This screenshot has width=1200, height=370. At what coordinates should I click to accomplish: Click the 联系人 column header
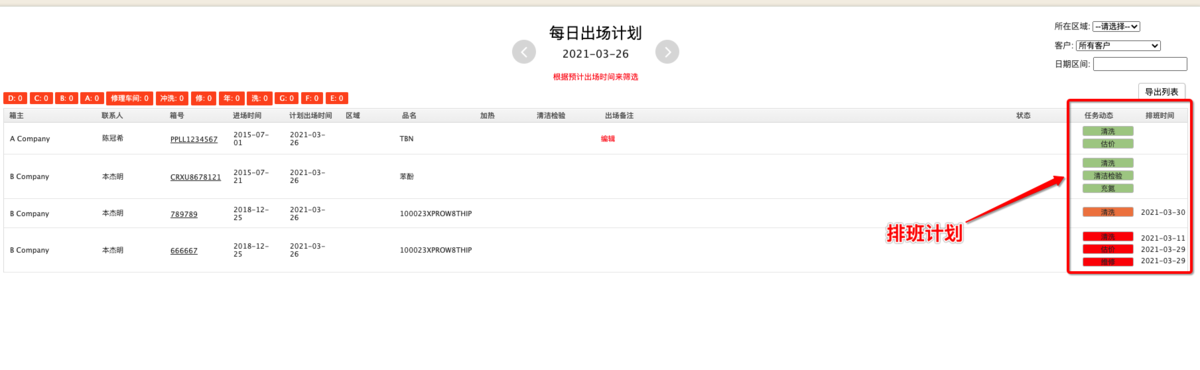coord(112,115)
